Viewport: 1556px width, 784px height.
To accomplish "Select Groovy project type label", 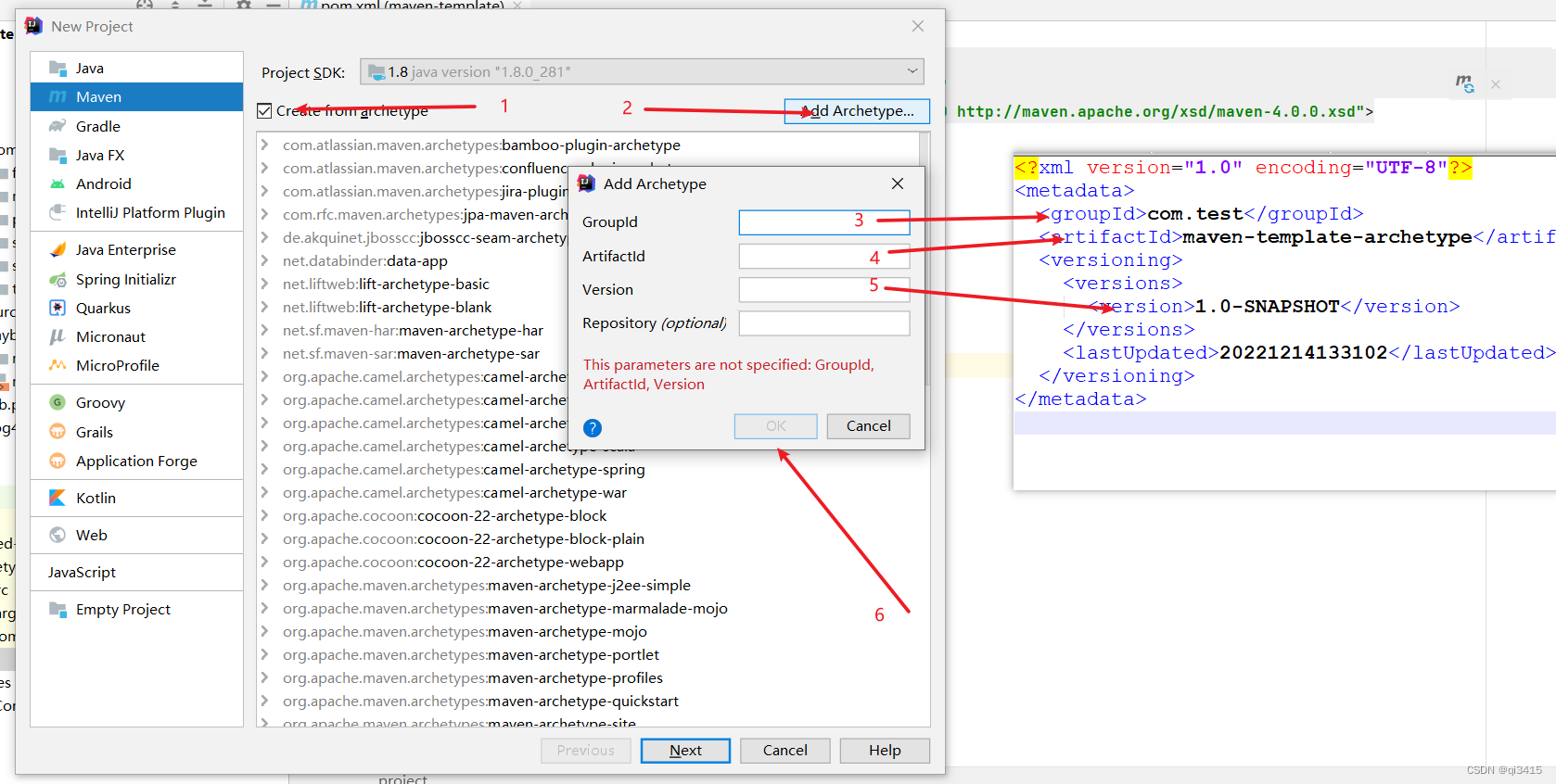I will 100,402.
